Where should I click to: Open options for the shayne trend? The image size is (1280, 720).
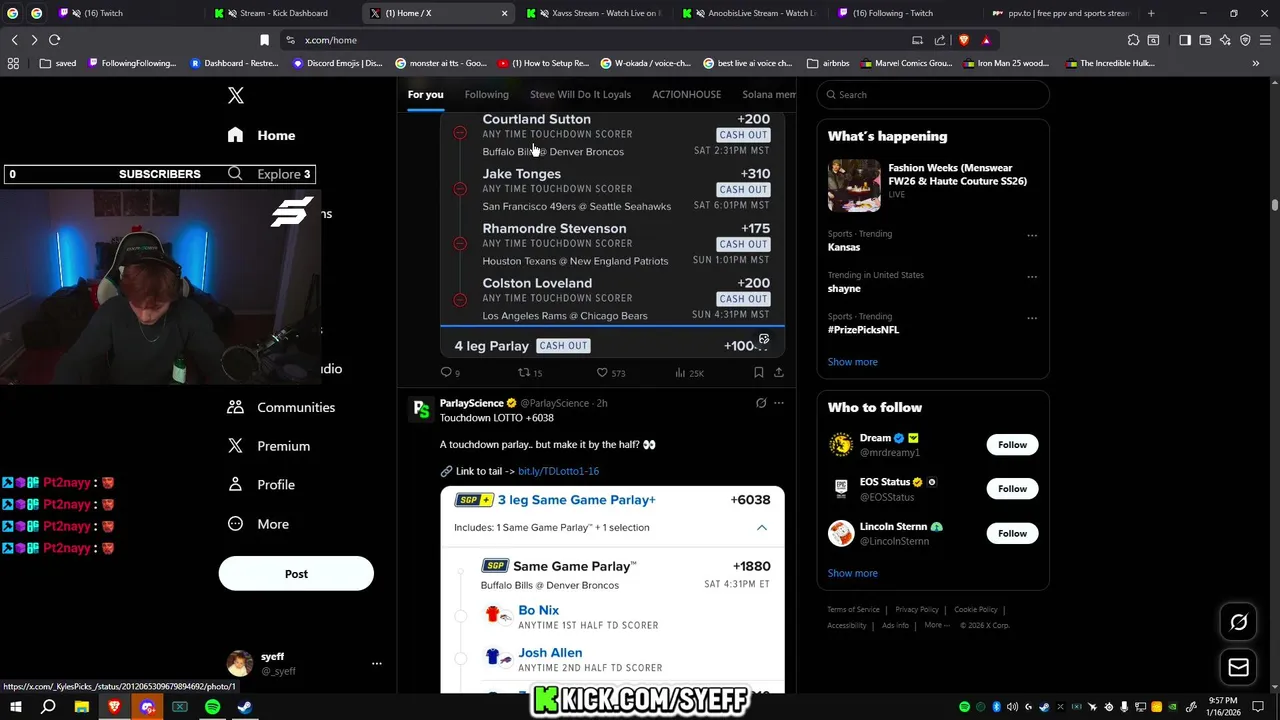(x=1032, y=277)
